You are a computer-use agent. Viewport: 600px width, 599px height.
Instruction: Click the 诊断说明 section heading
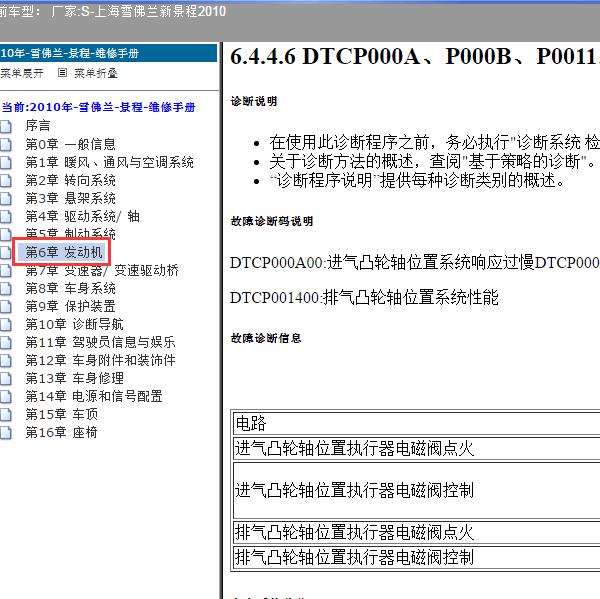tap(254, 101)
